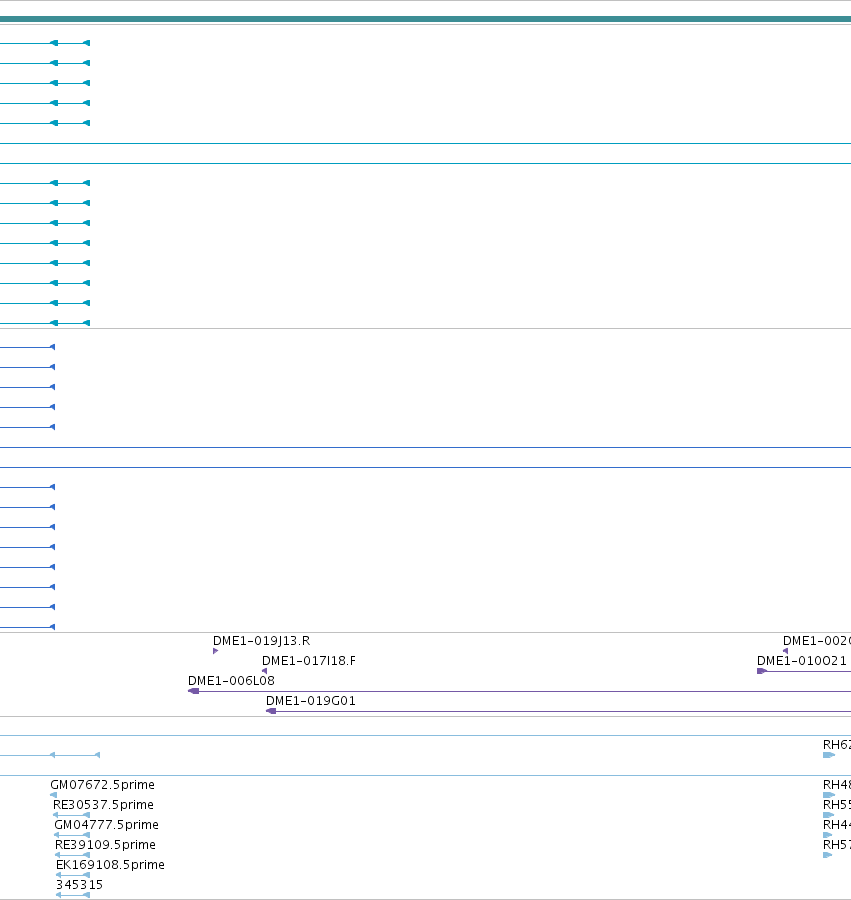Select the EK169108.5prime EST label
This screenshot has width=851, height=900.
(x=110, y=865)
